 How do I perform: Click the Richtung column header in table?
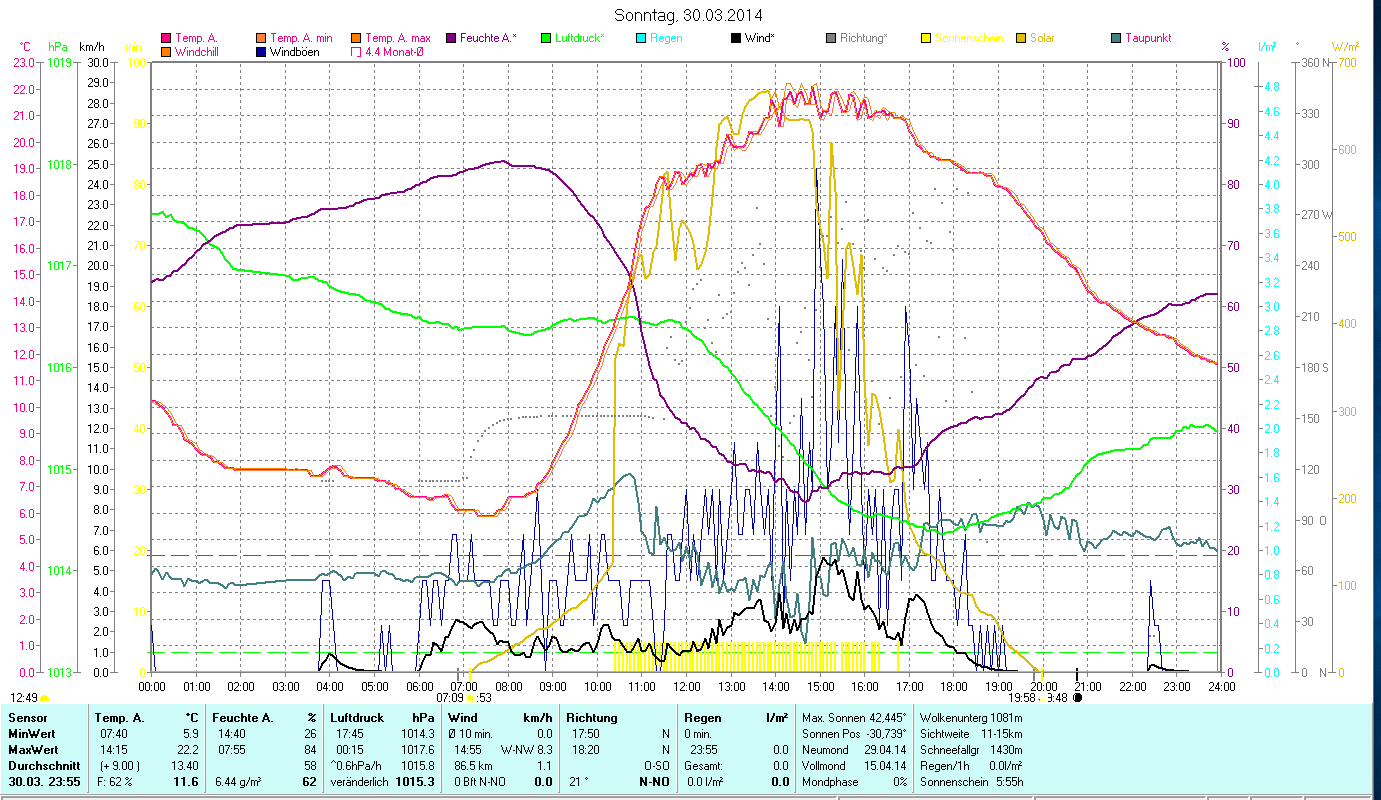pos(591,718)
